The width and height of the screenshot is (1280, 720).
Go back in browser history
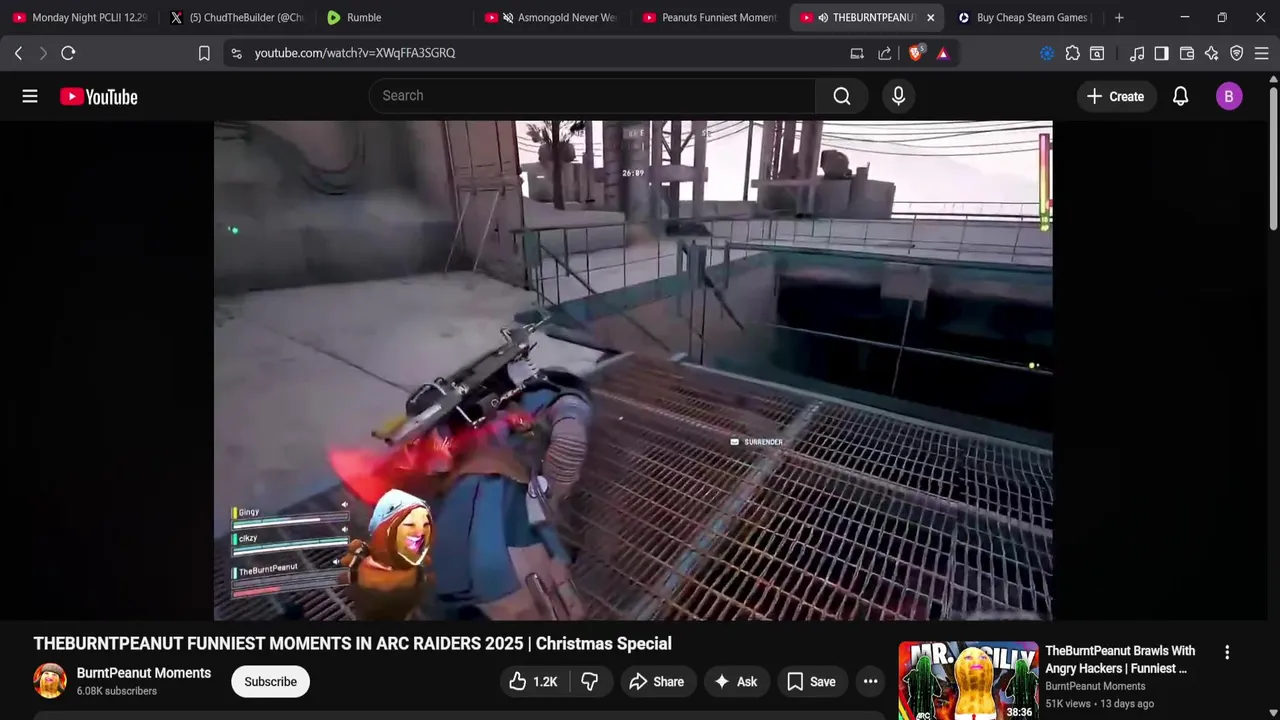point(18,53)
